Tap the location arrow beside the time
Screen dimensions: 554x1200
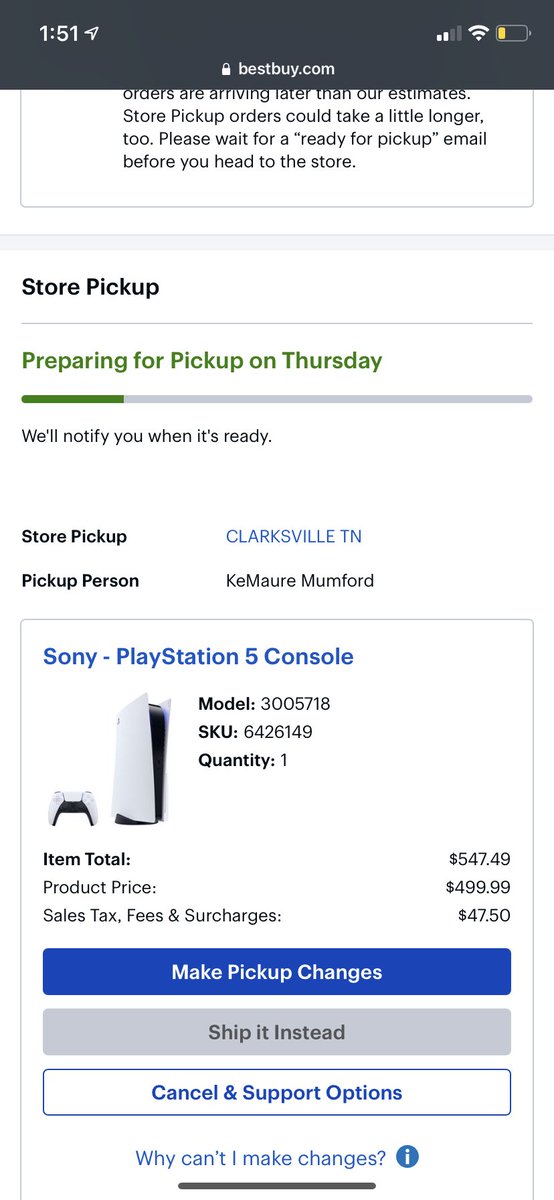click(93, 34)
